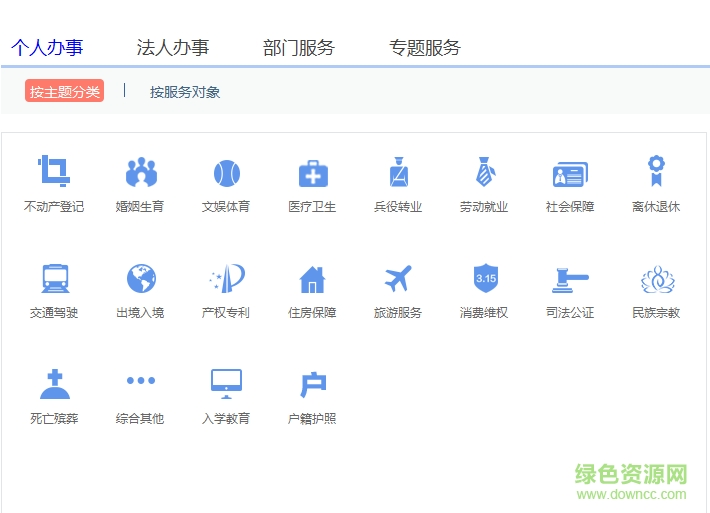Switch to the 法人办事 tab
This screenshot has width=710, height=513.
[173, 47]
